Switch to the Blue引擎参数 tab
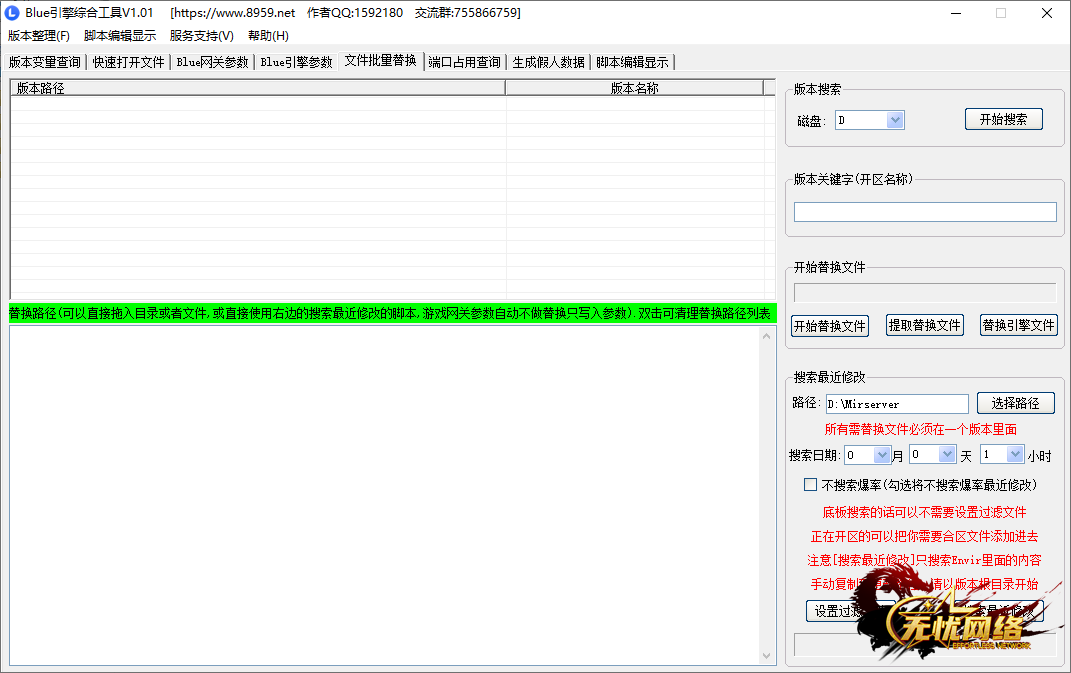Image resolution: width=1071 pixels, height=673 pixels. [296, 62]
